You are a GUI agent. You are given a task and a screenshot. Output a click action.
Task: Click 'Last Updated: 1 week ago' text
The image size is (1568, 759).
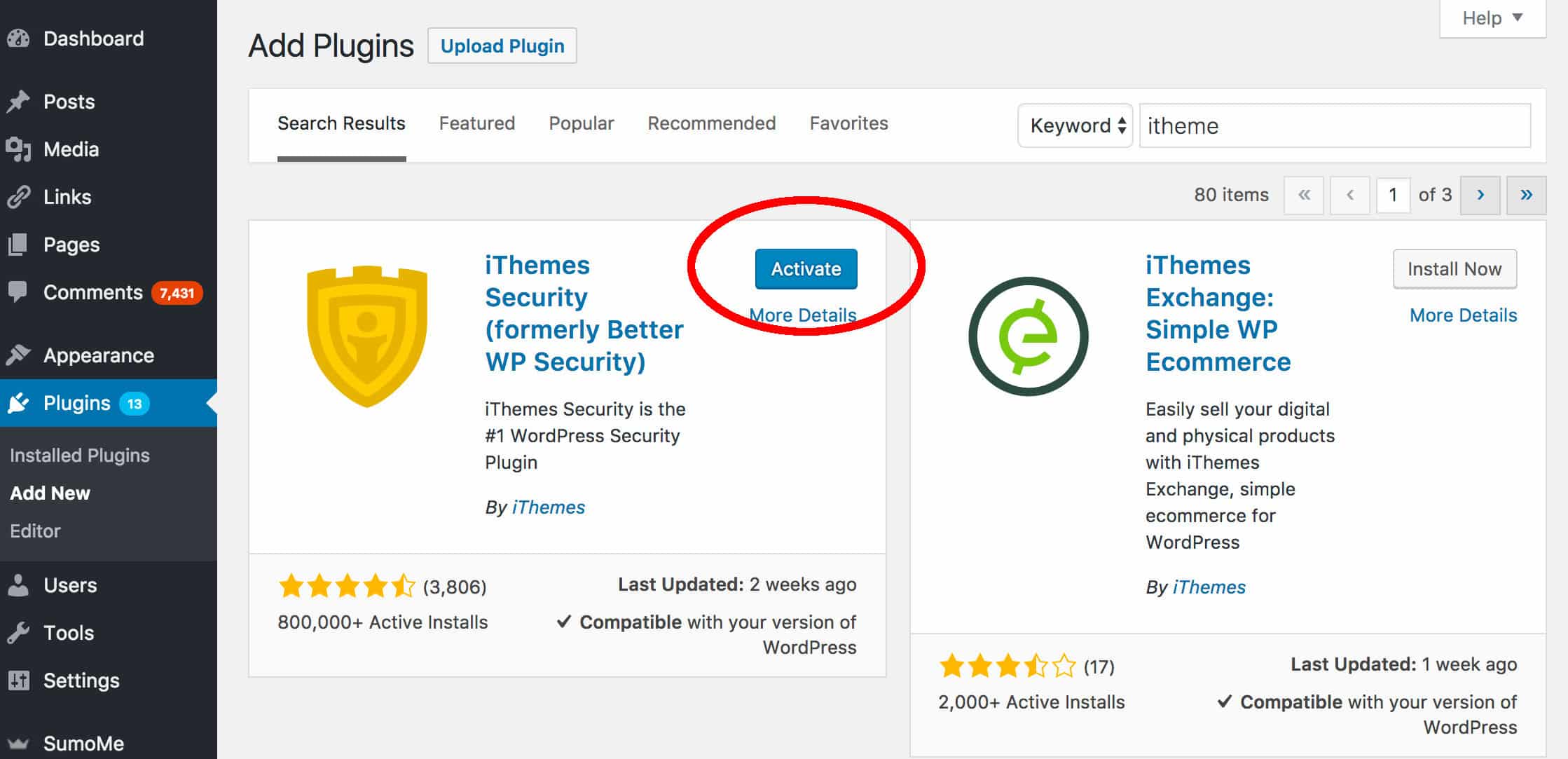pos(1404,664)
